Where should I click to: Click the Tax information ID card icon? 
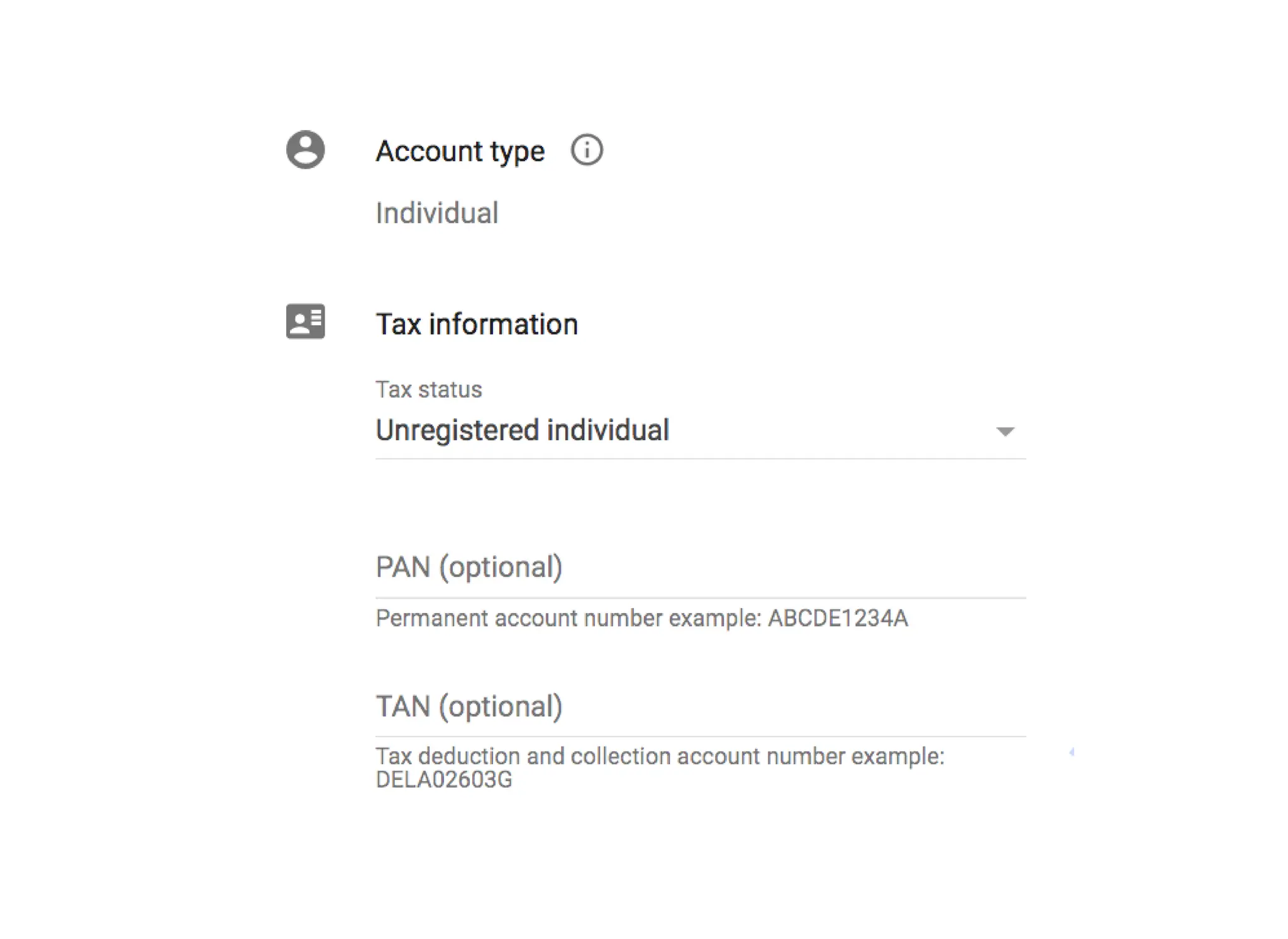coord(306,321)
